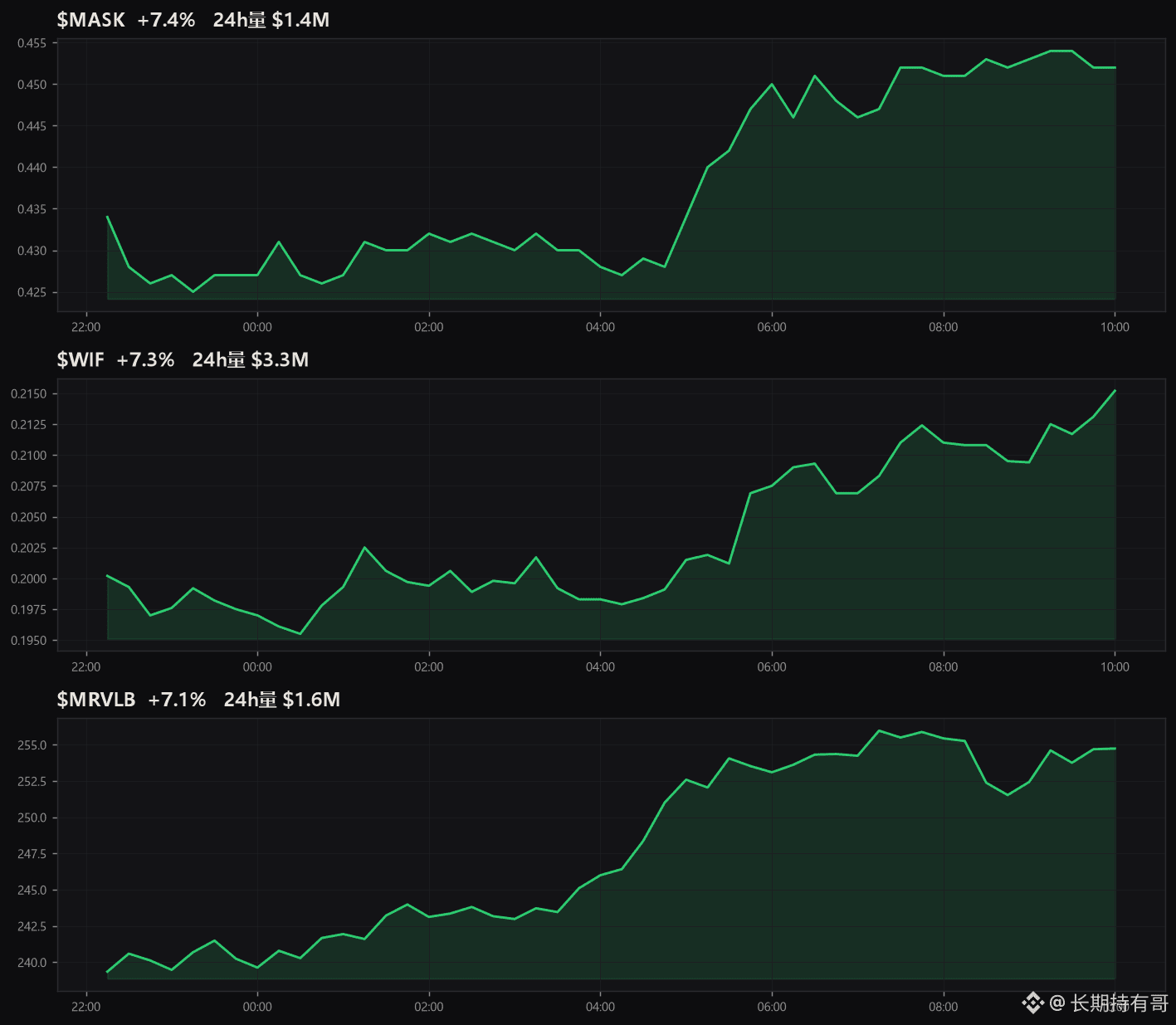Click the +7.4% change on the MASK chart
Image resolution: width=1176 pixels, height=1025 pixels.
coord(166,20)
